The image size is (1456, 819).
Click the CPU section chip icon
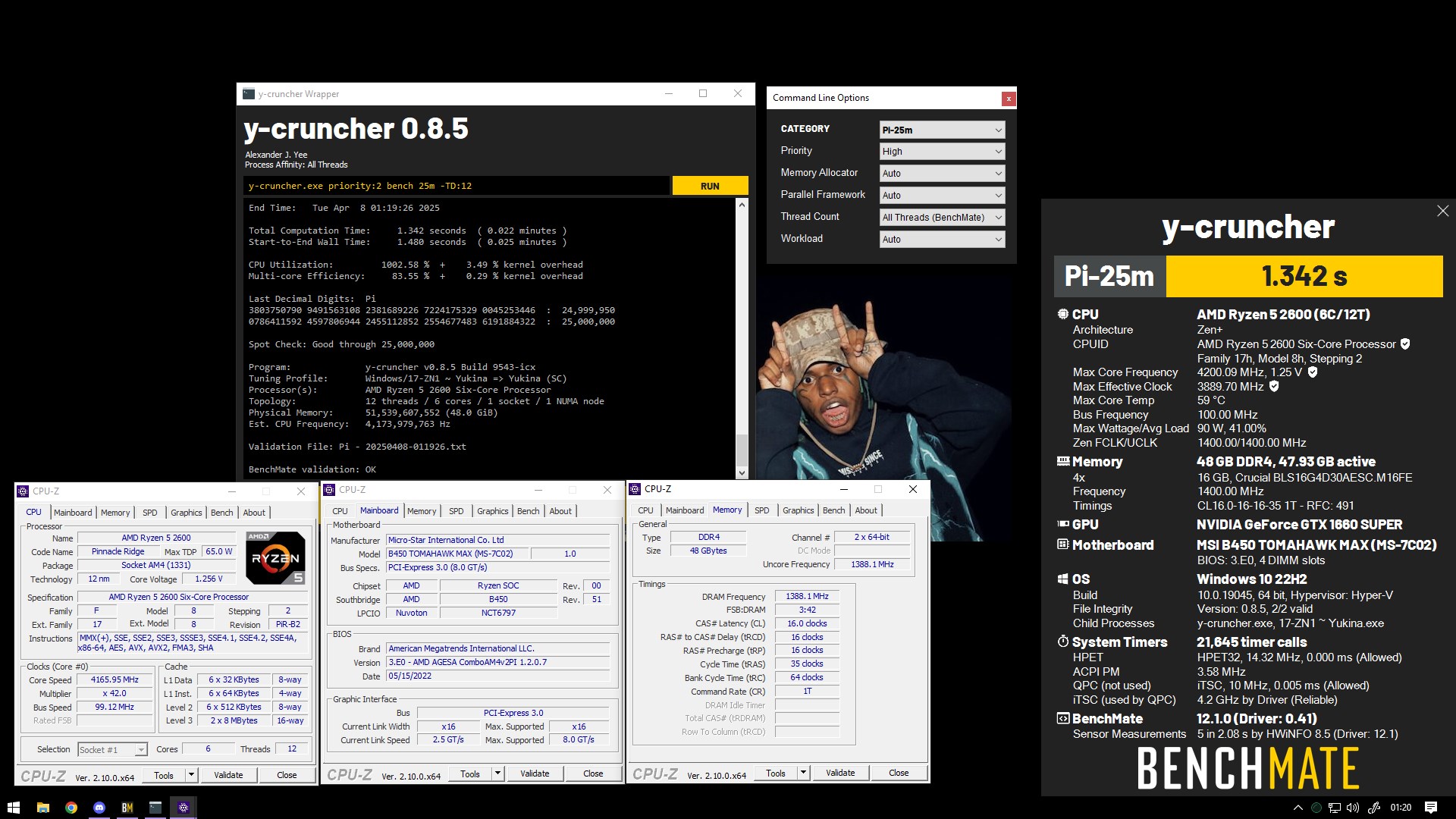tap(1063, 314)
